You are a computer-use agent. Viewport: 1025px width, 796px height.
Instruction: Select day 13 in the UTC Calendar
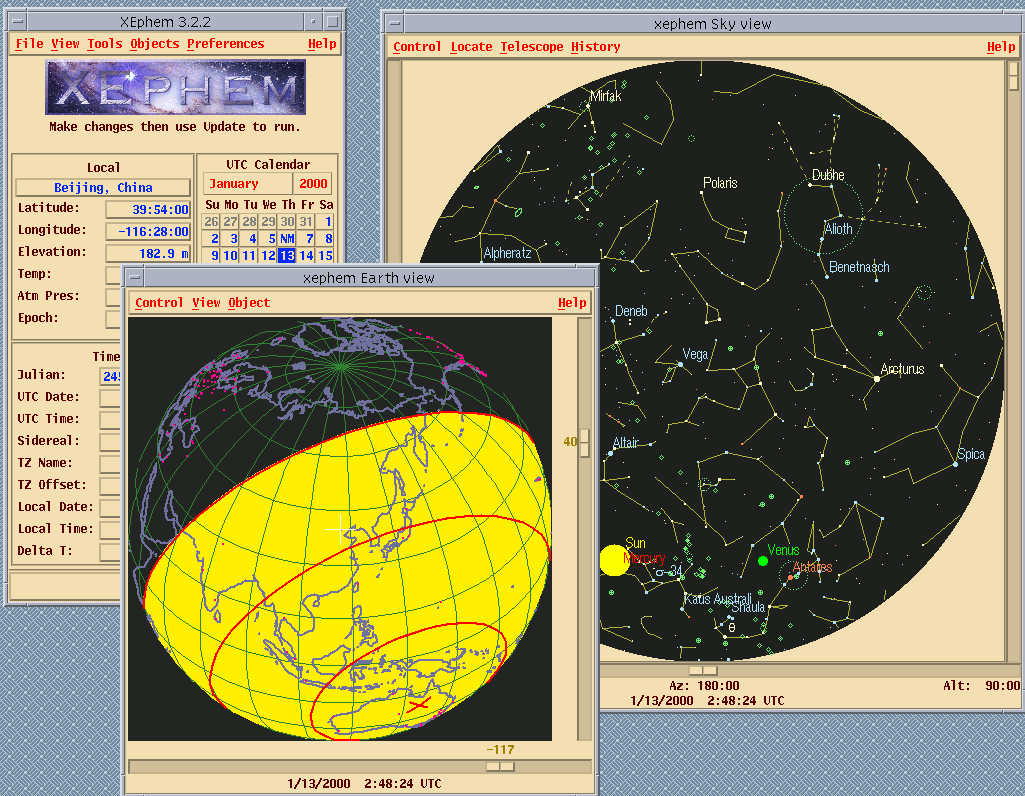click(x=286, y=256)
